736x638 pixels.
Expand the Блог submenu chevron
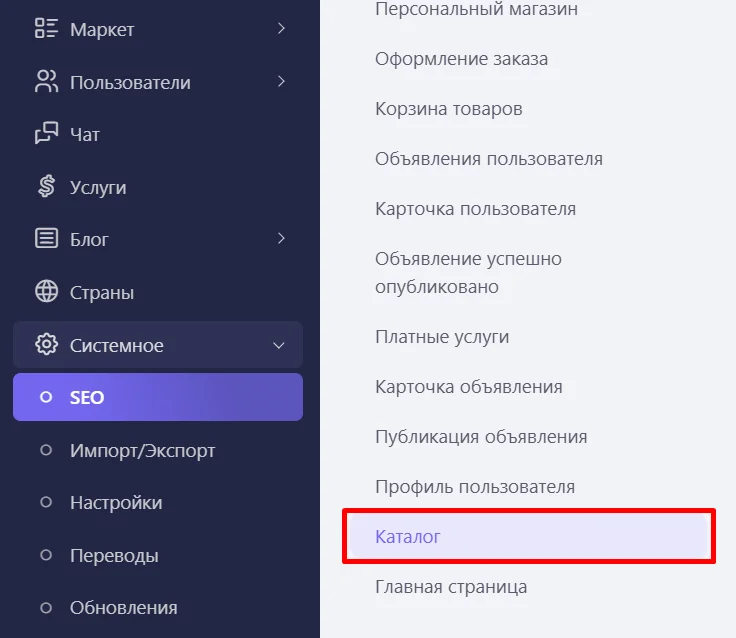[281, 239]
